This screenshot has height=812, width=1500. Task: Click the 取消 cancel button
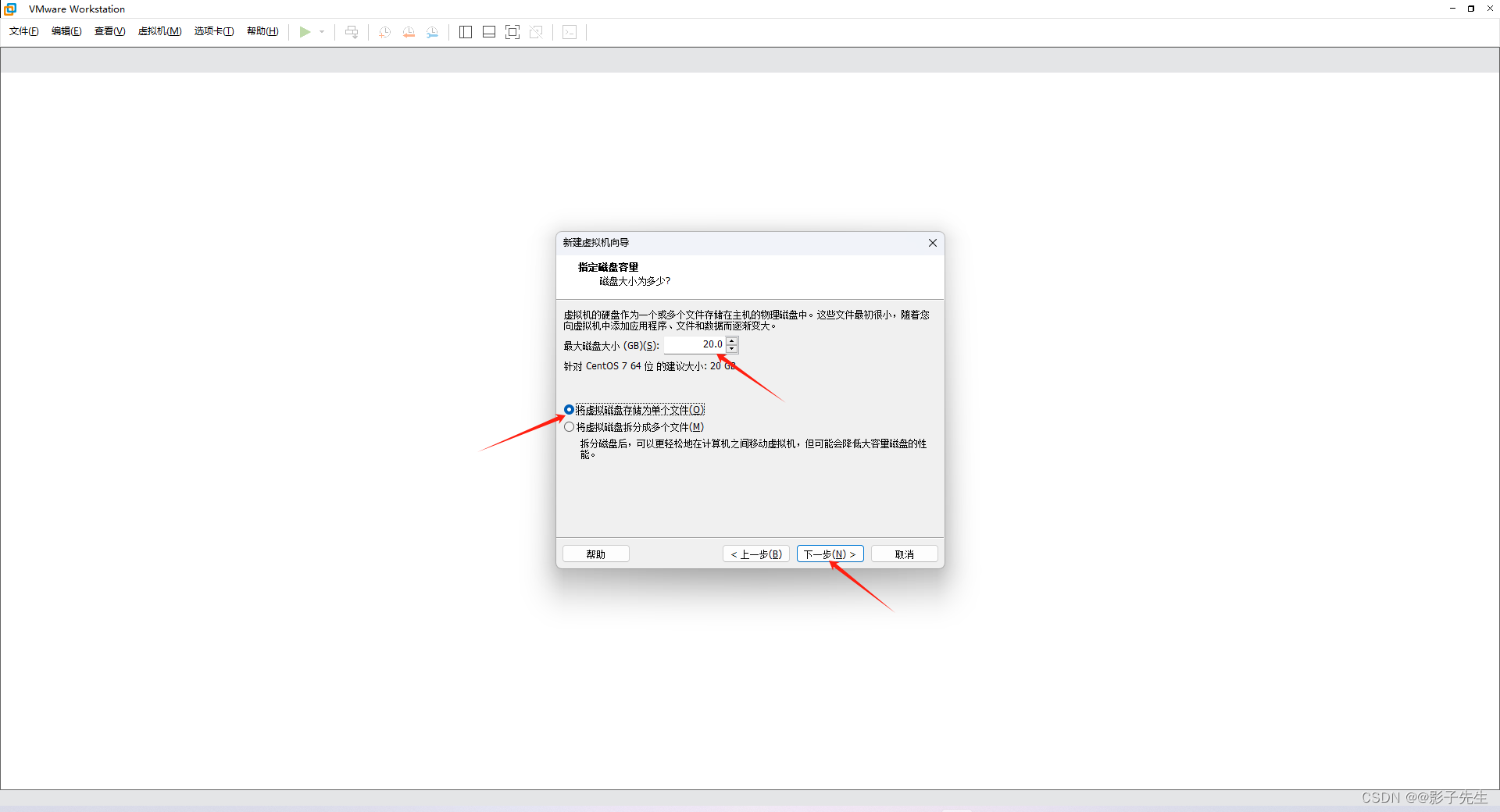pos(905,554)
